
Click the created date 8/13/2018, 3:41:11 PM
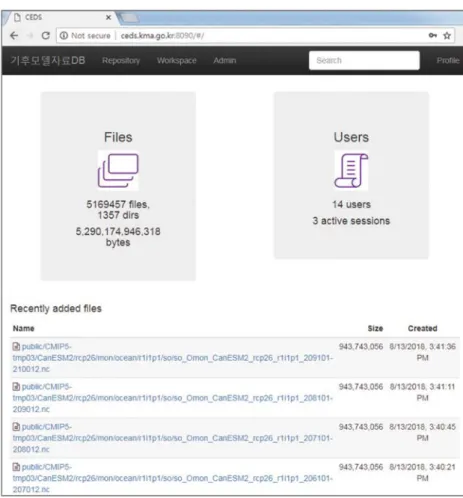pyautogui.click(x=423, y=392)
